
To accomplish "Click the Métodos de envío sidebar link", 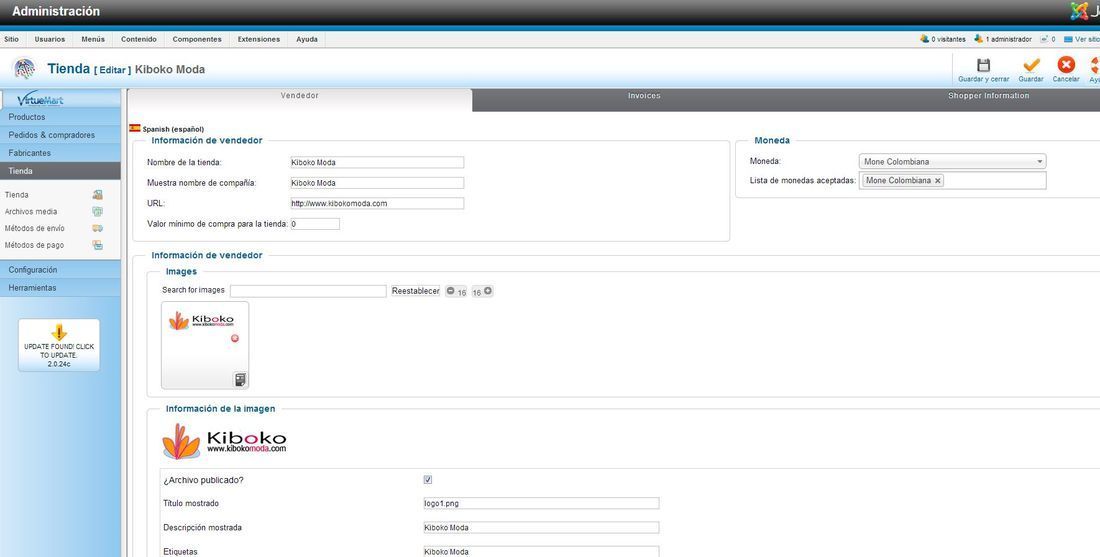I will pyautogui.click(x=34, y=229).
